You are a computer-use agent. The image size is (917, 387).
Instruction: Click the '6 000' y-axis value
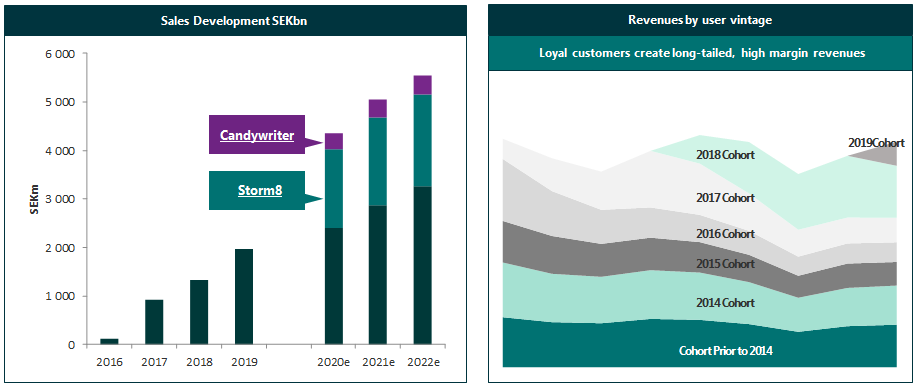point(61,54)
